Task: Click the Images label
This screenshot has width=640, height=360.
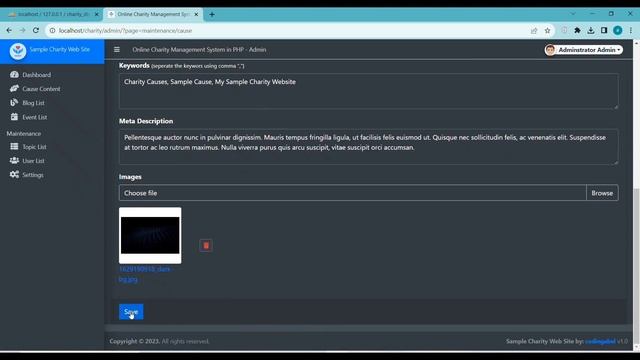Action: (x=130, y=177)
